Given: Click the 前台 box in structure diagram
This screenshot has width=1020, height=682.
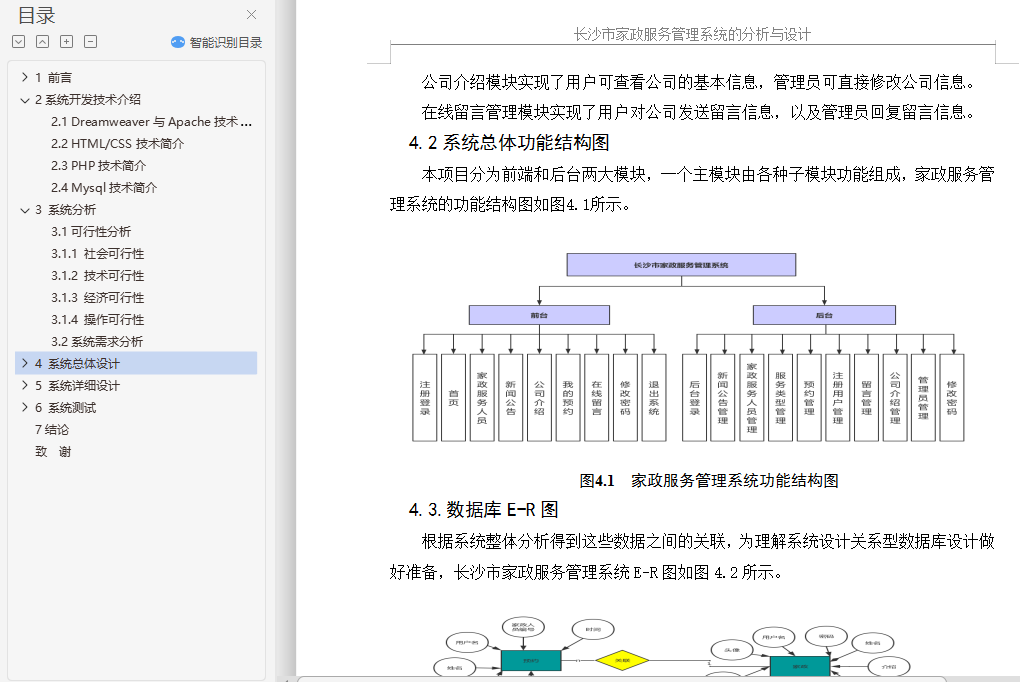Looking at the screenshot, I should pyautogui.click(x=539, y=315).
